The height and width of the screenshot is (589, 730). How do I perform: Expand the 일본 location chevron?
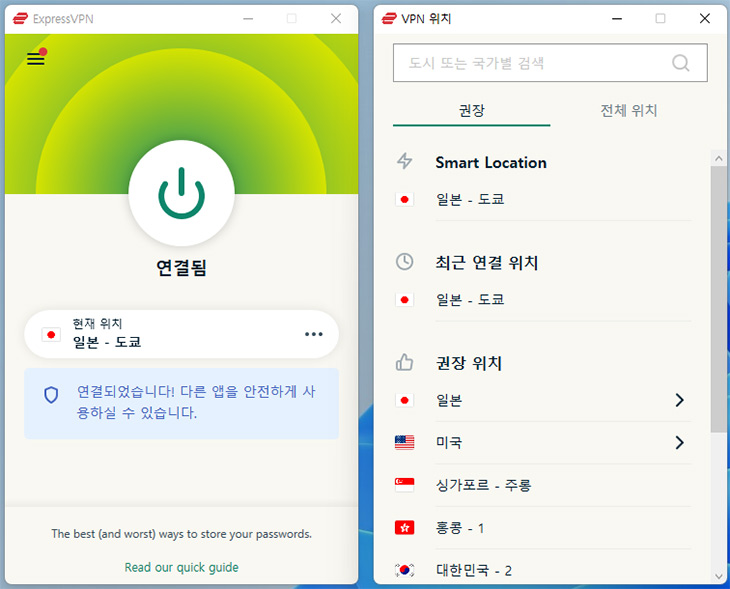click(x=680, y=400)
